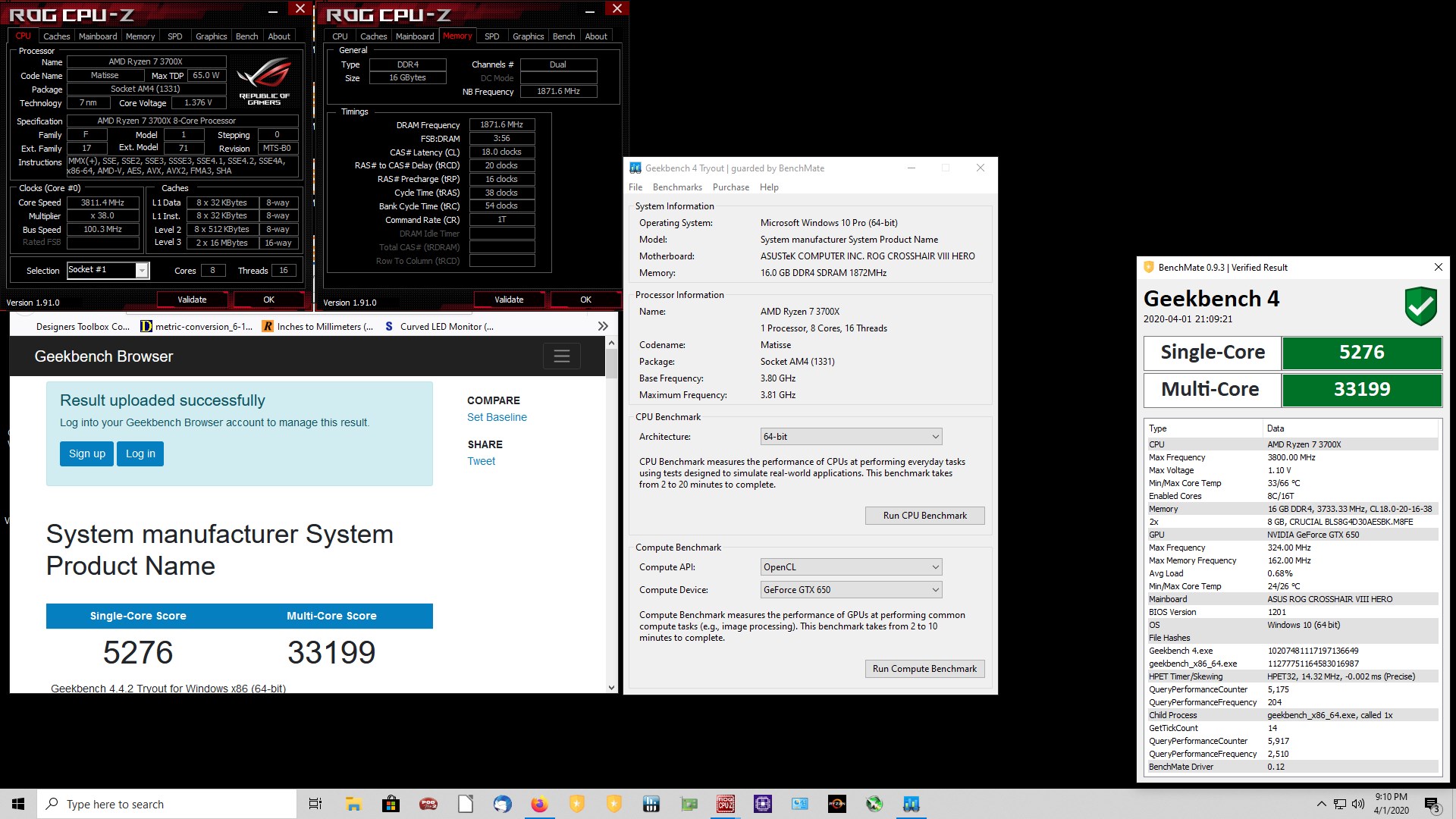
Task: Click Sign up on Geekbench Browser
Action: (x=87, y=453)
